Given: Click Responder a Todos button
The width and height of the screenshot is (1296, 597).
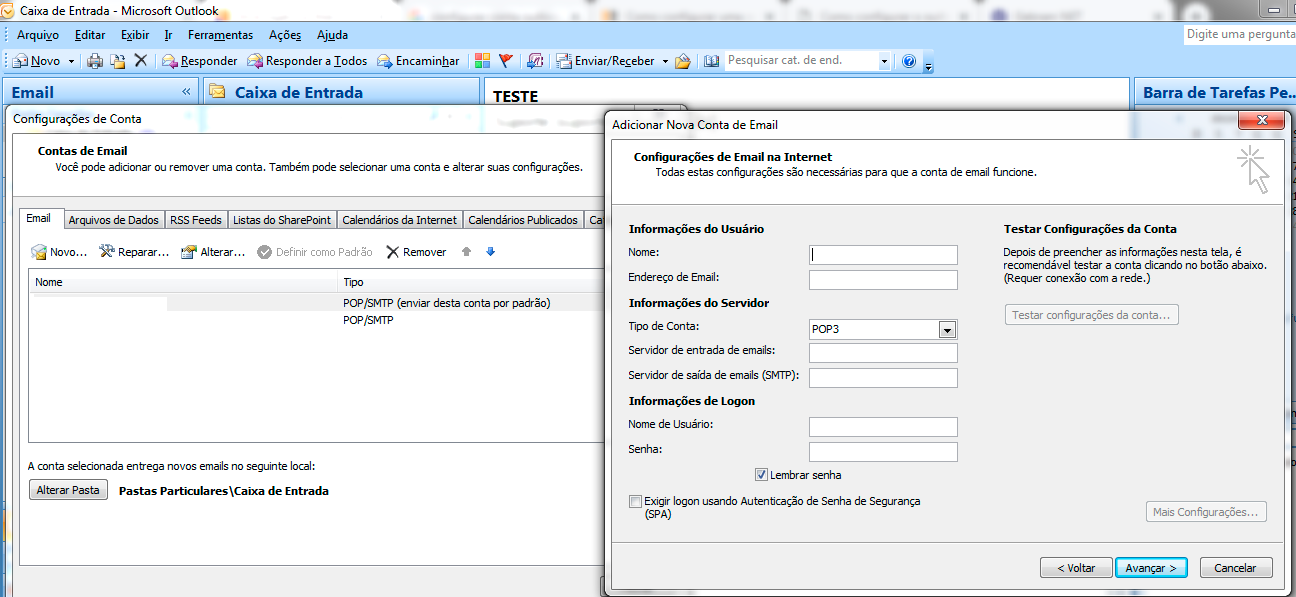Looking at the screenshot, I should (308, 61).
